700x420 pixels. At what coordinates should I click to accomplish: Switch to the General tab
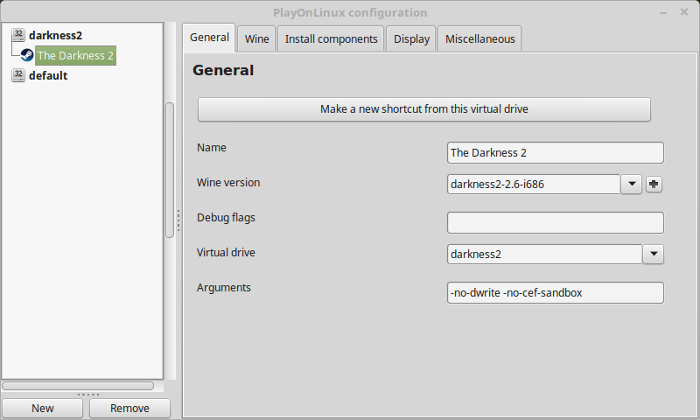[209, 37]
